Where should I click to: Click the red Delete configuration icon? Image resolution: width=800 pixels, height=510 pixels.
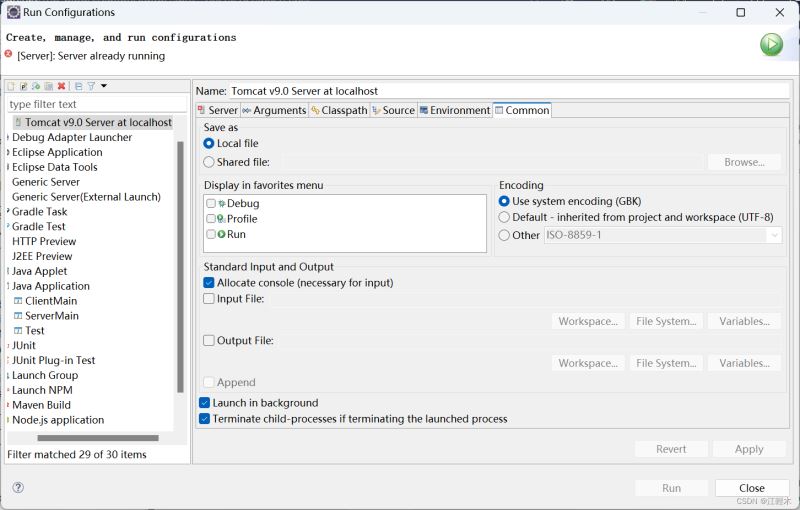point(61,86)
